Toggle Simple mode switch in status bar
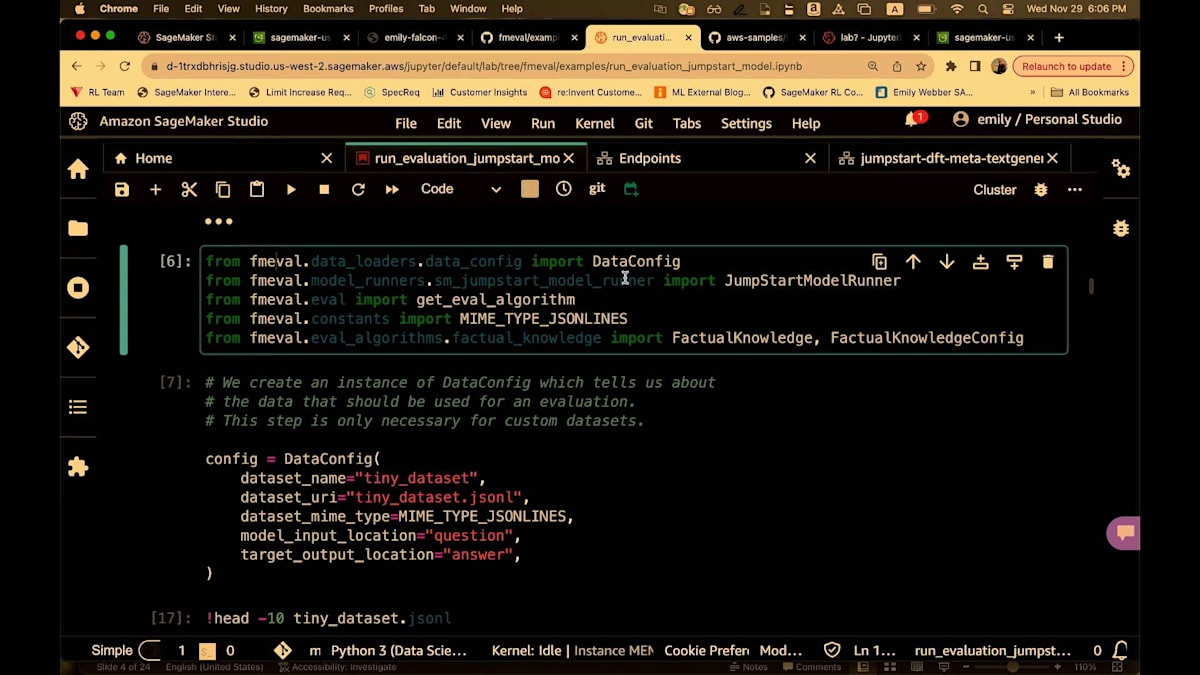This screenshot has height=675, width=1200. [x=150, y=650]
